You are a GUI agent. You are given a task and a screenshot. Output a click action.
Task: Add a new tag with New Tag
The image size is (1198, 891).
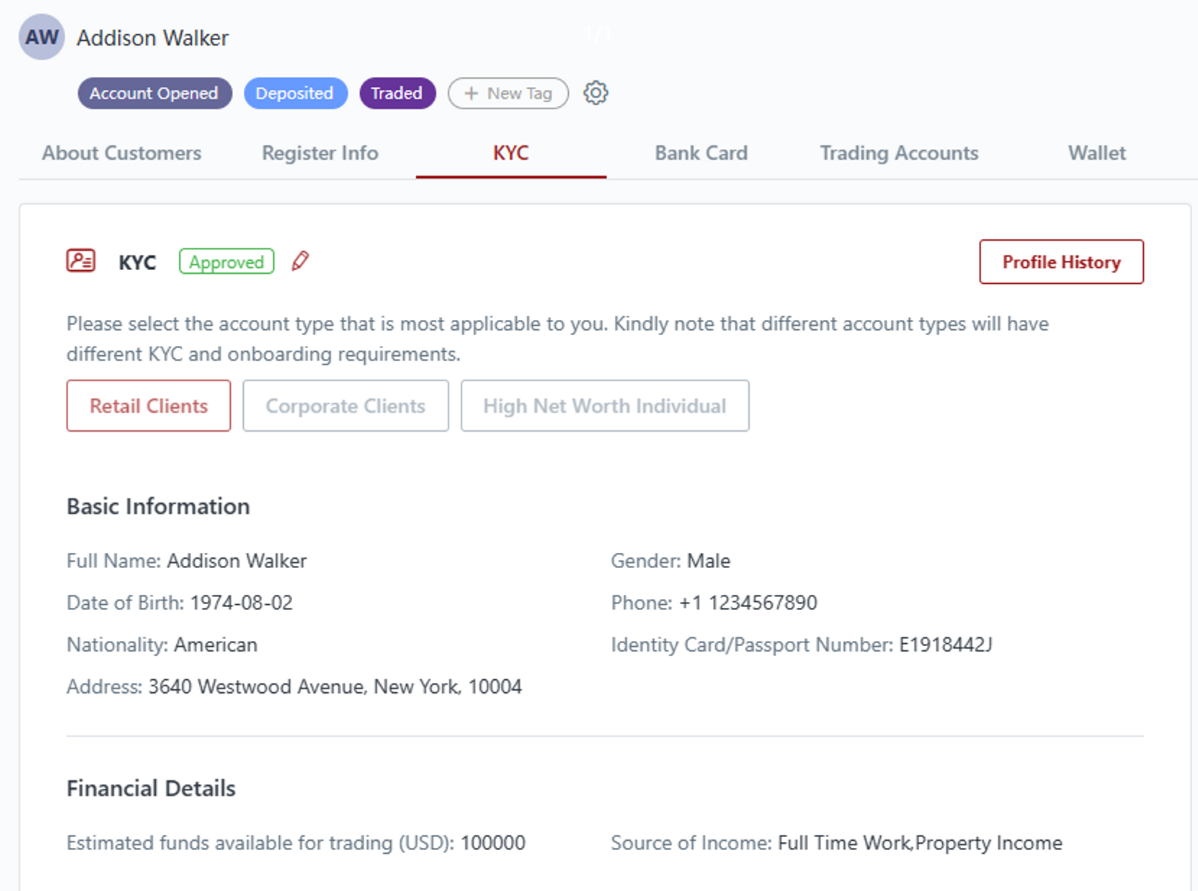pos(508,93)
